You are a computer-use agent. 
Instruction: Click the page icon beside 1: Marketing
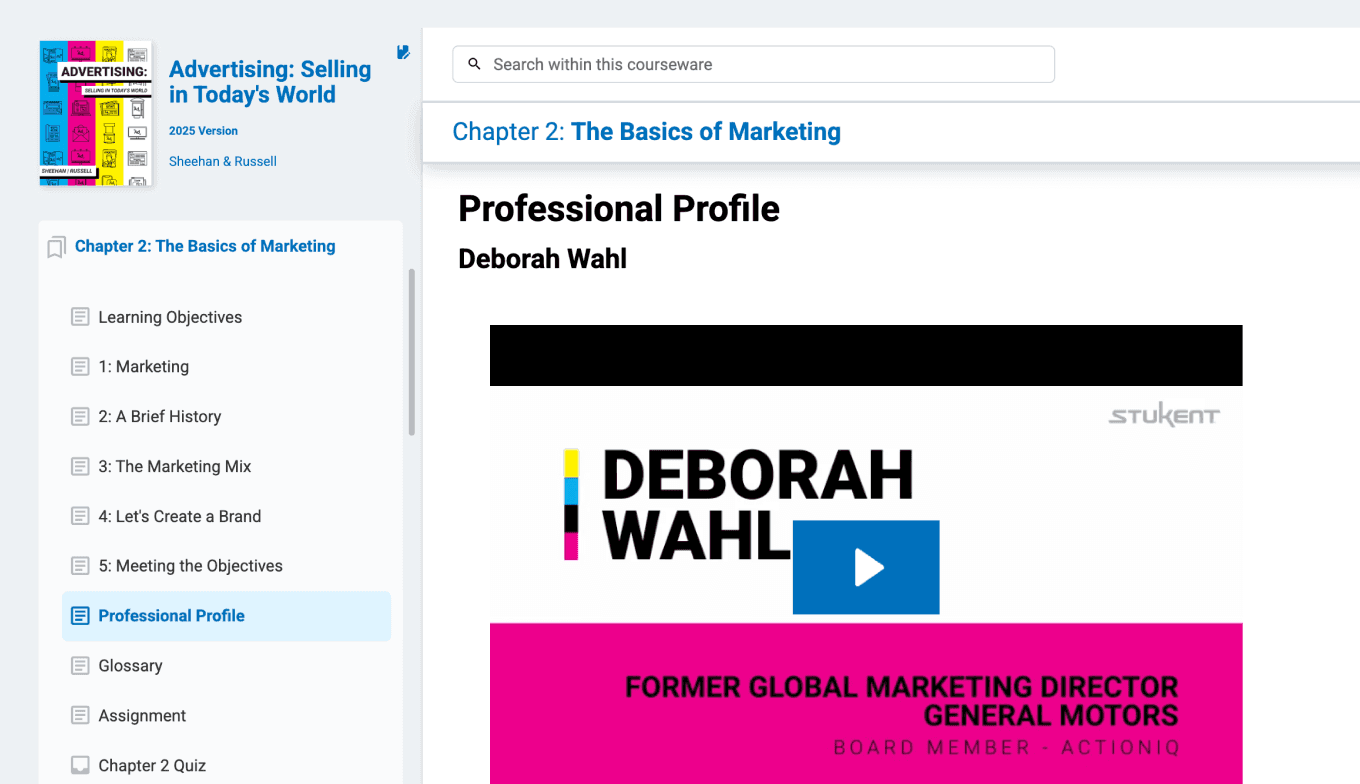click(80, 367)
